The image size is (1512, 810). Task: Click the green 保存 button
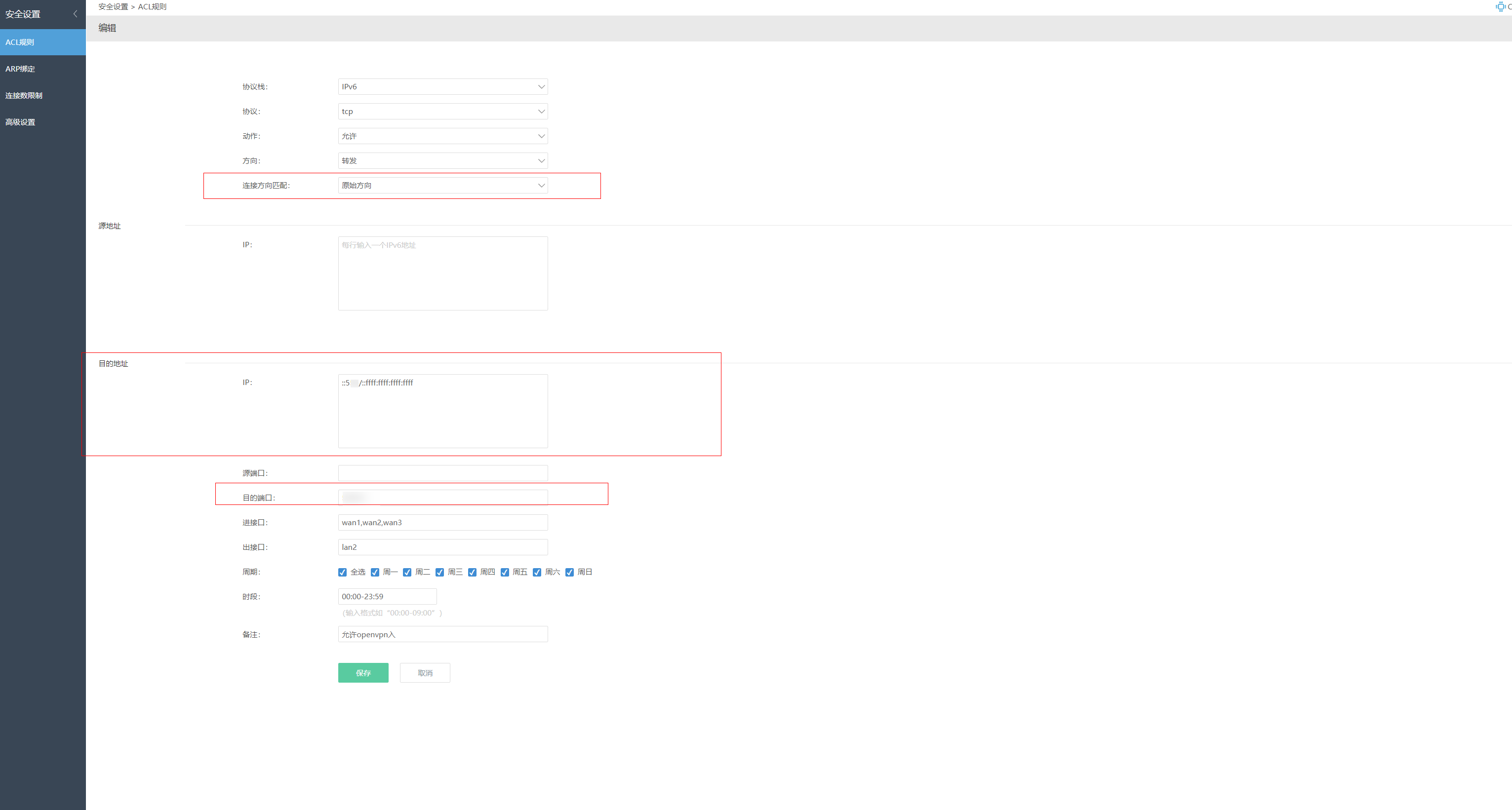(363, 673)
